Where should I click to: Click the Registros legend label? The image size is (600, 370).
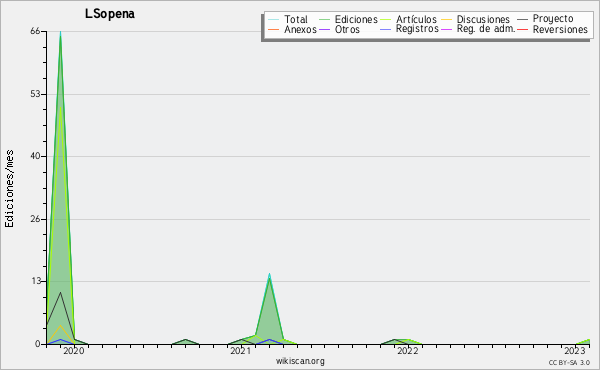tap(417, 29)
